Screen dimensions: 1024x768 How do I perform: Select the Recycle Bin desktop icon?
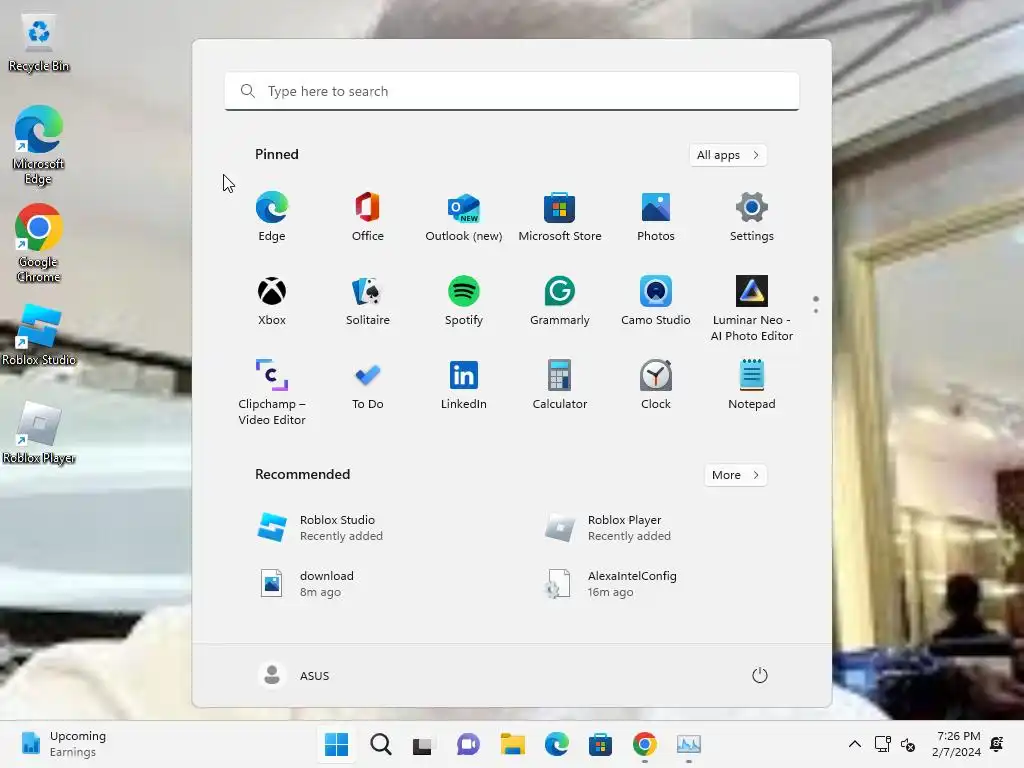pyautogui.click(x=39, y=43)
